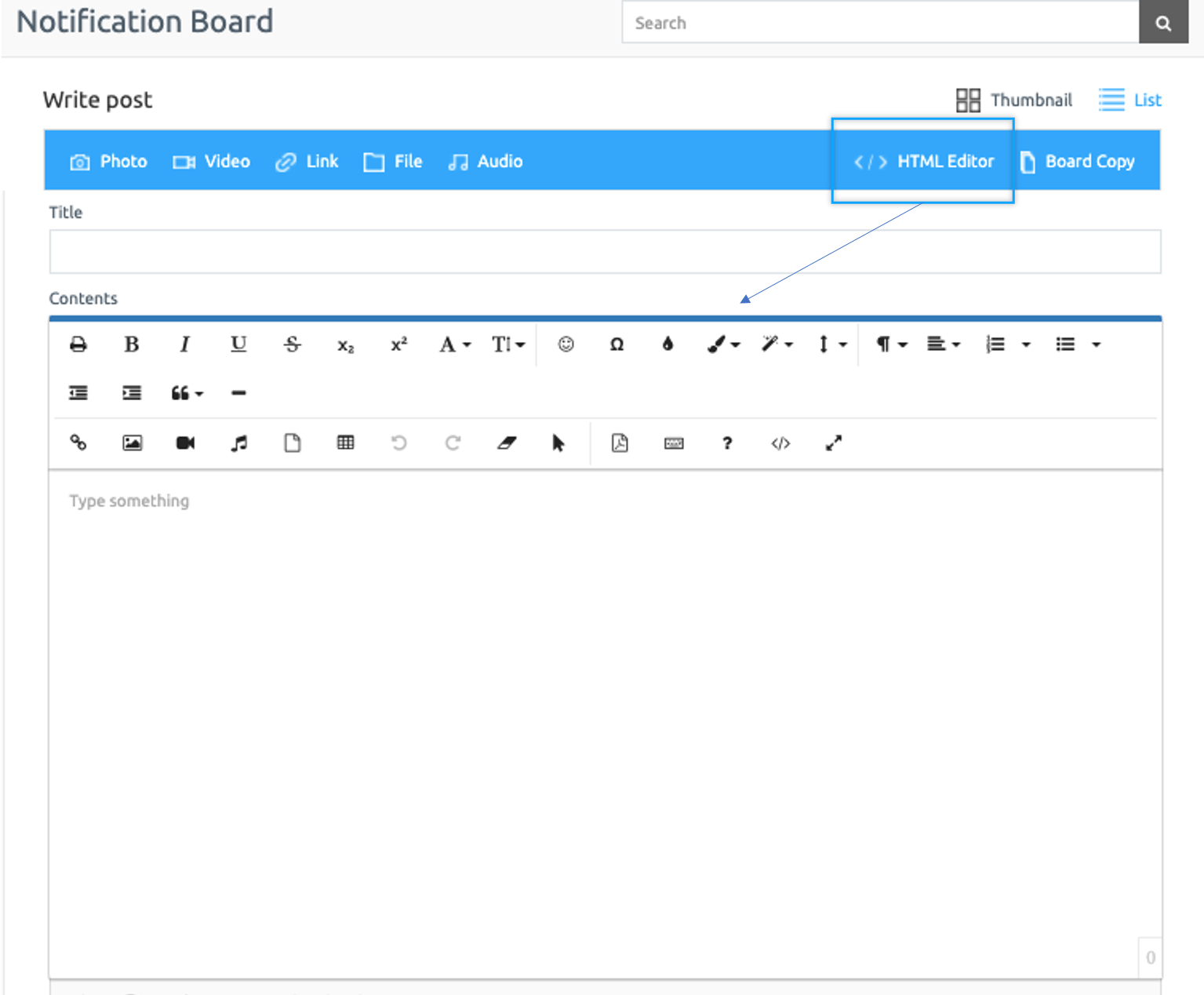The height and width of the screenshot is (995, 1204).
Task: Switch editor to fullscreen mode
Action: pos(833,443)
